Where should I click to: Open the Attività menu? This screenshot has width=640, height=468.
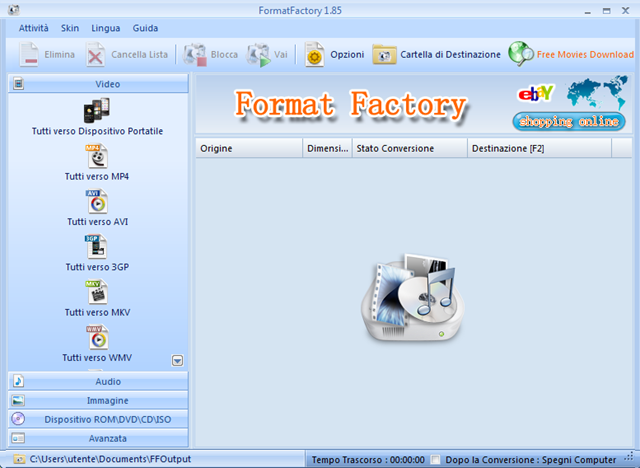(x=33, y=28)
